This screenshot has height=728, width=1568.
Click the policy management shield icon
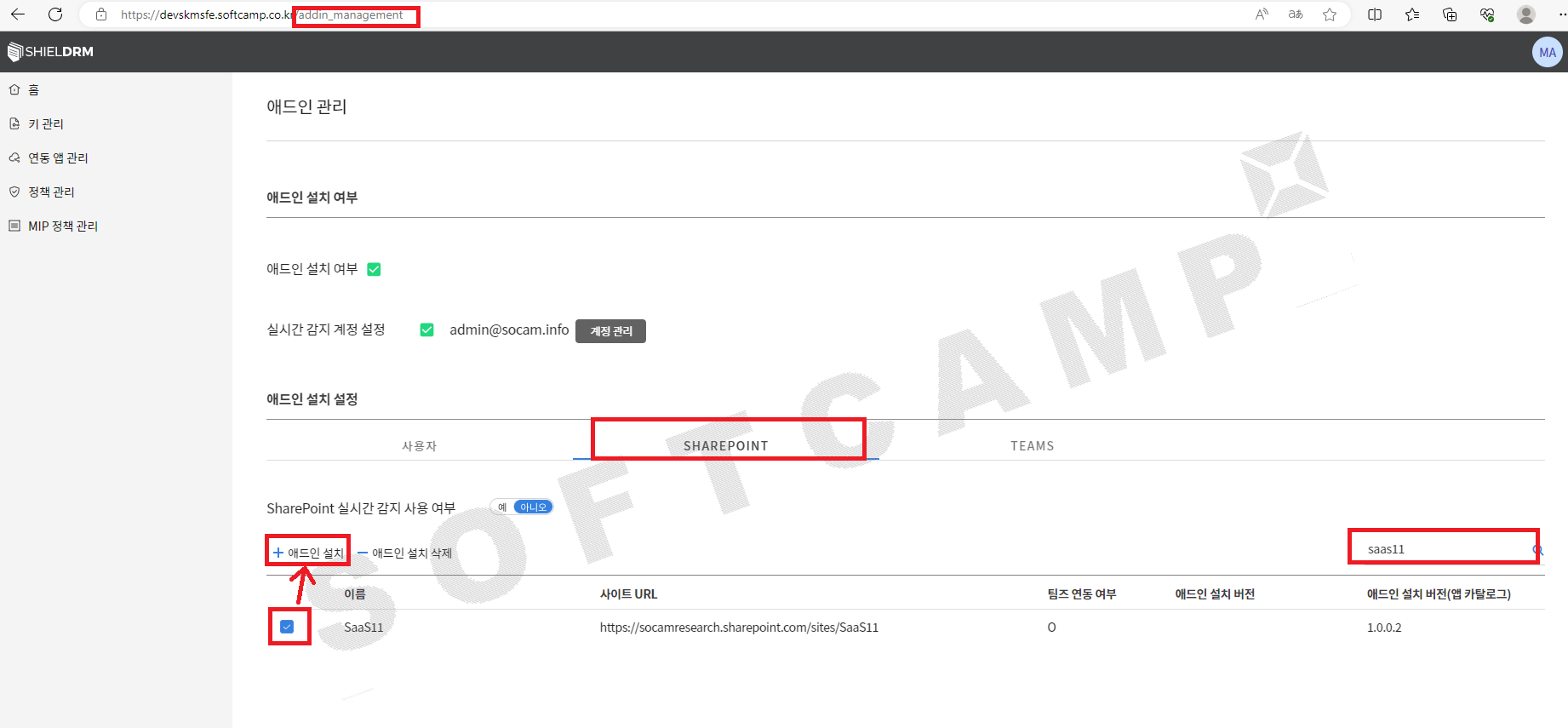tap(14, 192)
